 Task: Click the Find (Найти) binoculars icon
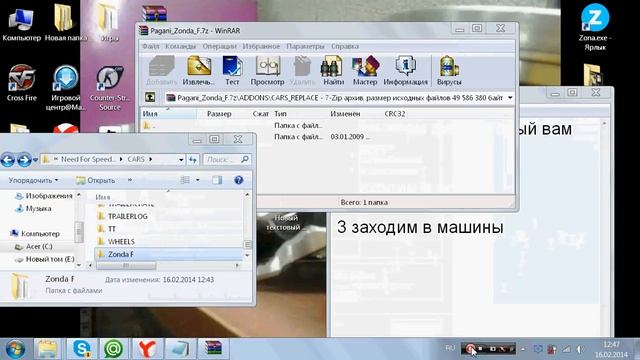[x=333, y=70]
